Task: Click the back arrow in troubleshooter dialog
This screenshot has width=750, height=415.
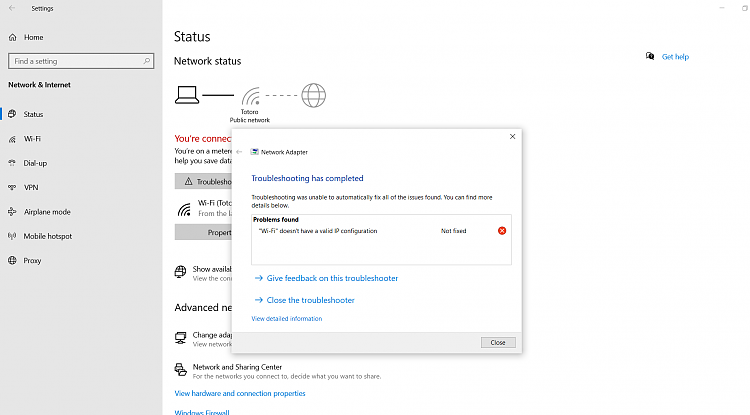Action: [239, 152]
